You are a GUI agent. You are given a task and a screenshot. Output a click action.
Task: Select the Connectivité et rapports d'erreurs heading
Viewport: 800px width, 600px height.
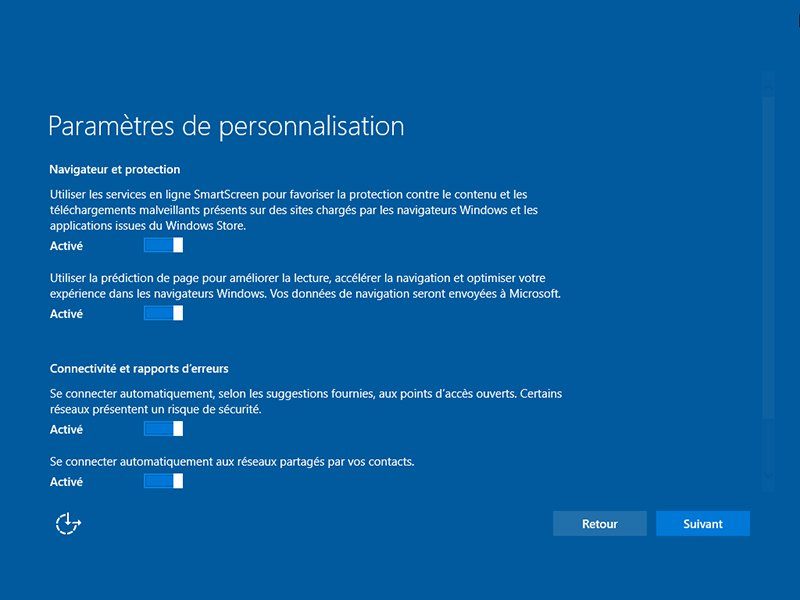139,369
